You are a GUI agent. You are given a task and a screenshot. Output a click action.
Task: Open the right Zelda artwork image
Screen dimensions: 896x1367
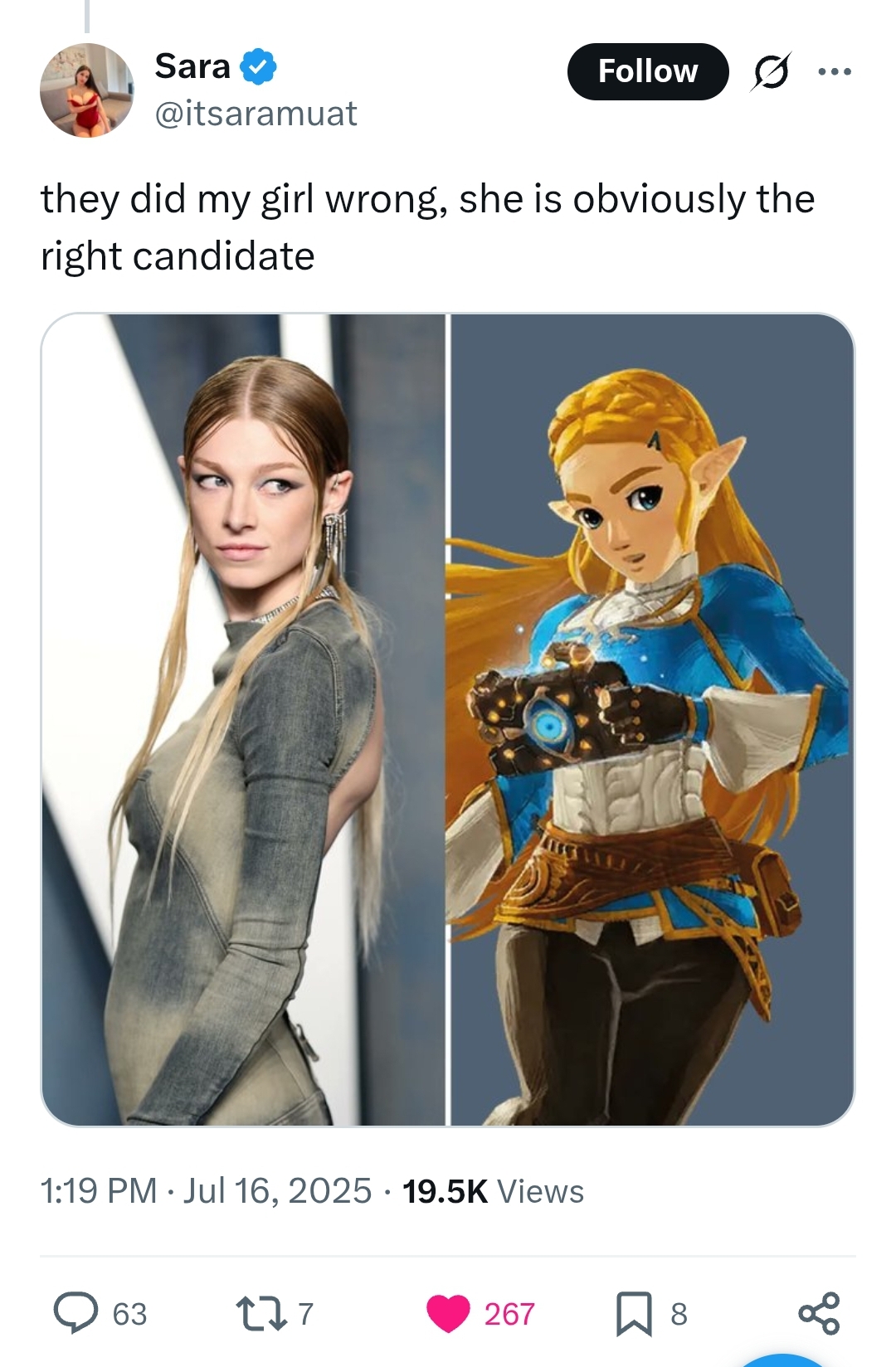coord(652,719)
